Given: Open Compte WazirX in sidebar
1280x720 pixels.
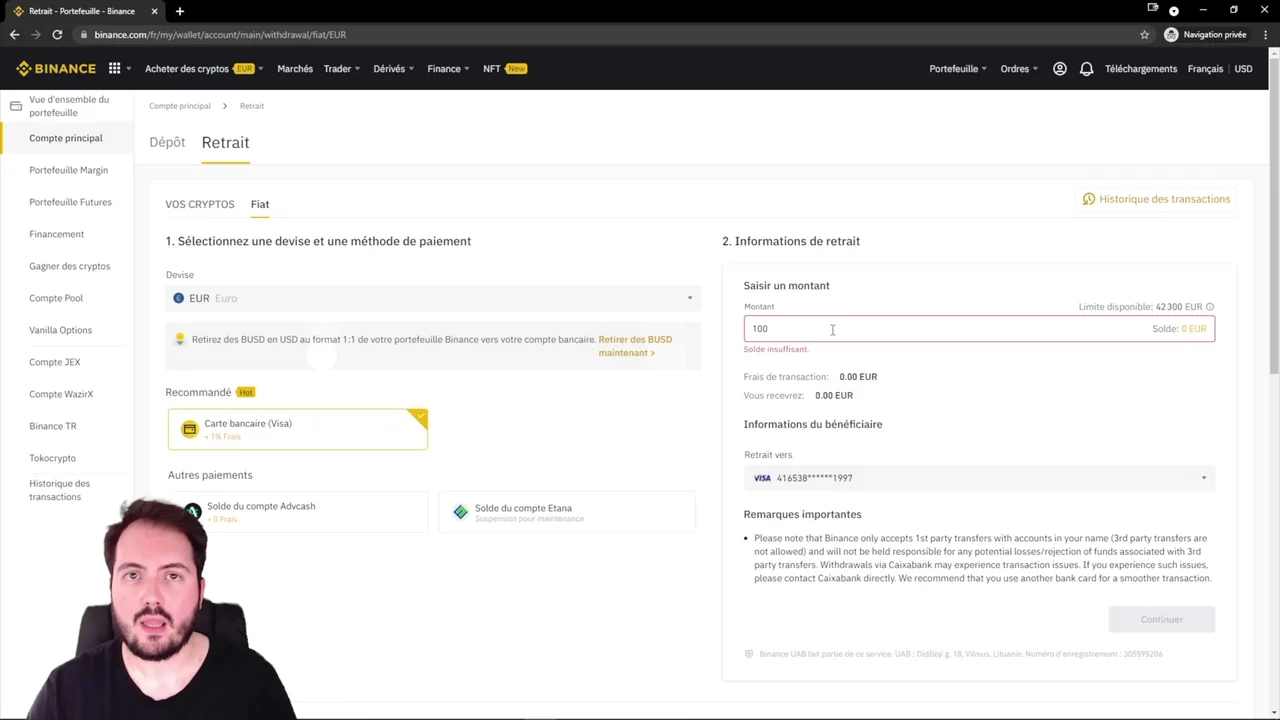Looking at the screenshot, I should pos(61,394).
